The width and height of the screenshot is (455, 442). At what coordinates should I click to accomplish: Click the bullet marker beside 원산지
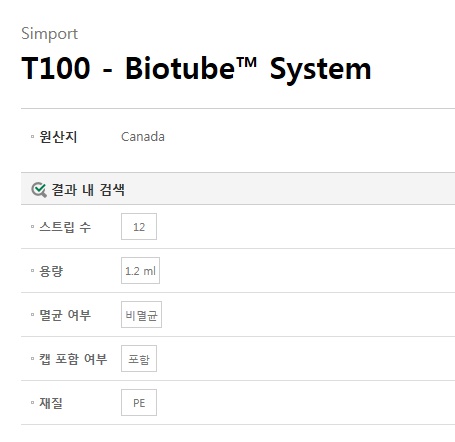click(32, 136)
